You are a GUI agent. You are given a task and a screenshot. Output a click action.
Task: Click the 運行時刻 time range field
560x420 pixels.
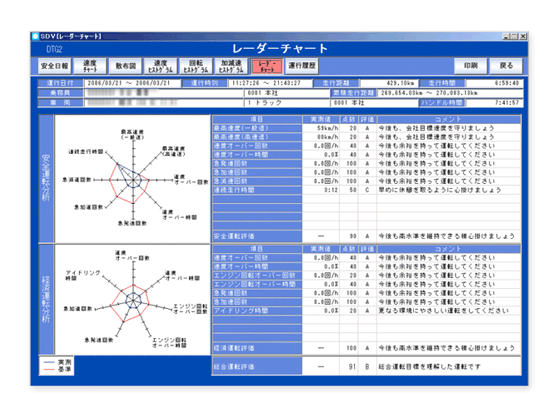pos(270,83)
